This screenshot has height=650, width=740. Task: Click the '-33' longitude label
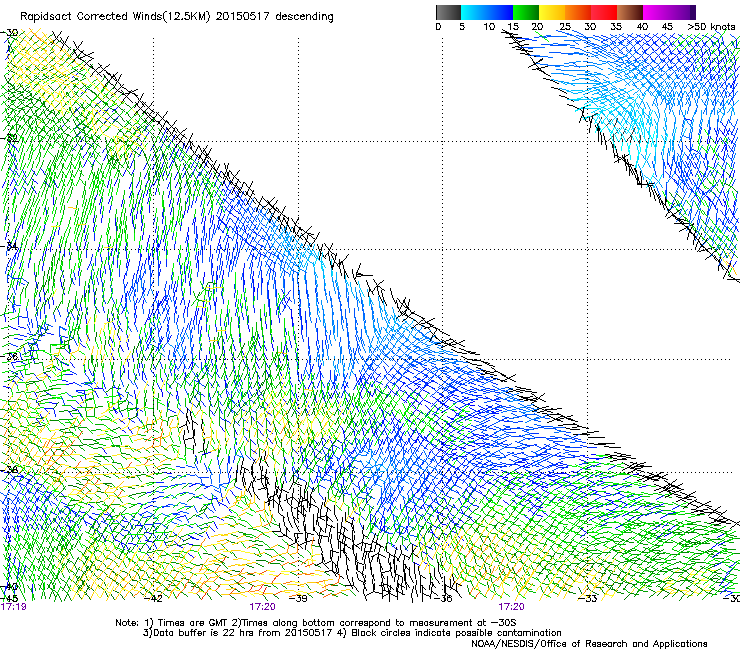[588, 599]
